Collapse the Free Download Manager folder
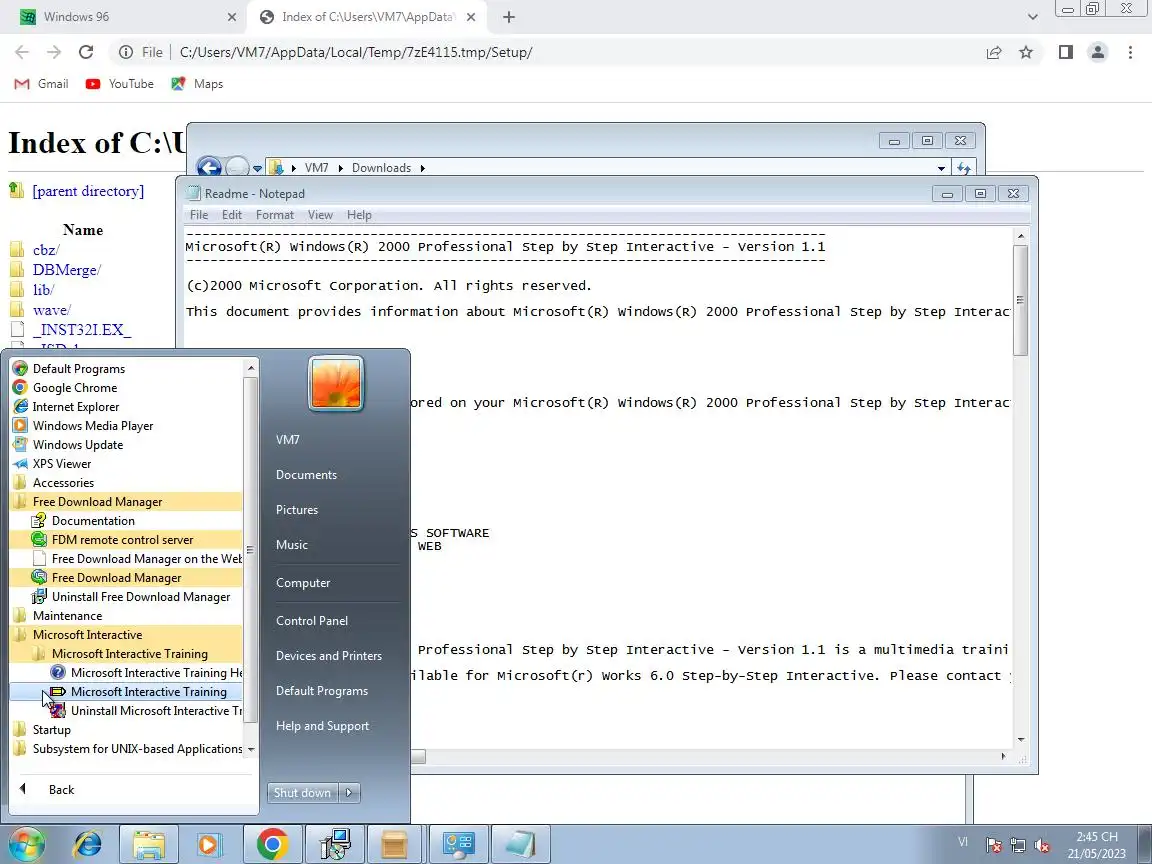The height and width of the screenshot is (864, 1152). (x=126, y=502)
